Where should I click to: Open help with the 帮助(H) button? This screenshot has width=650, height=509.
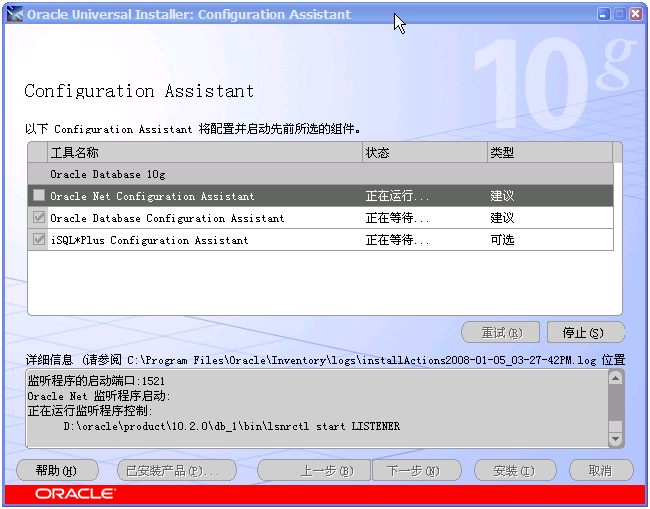[x=57, y=470]
